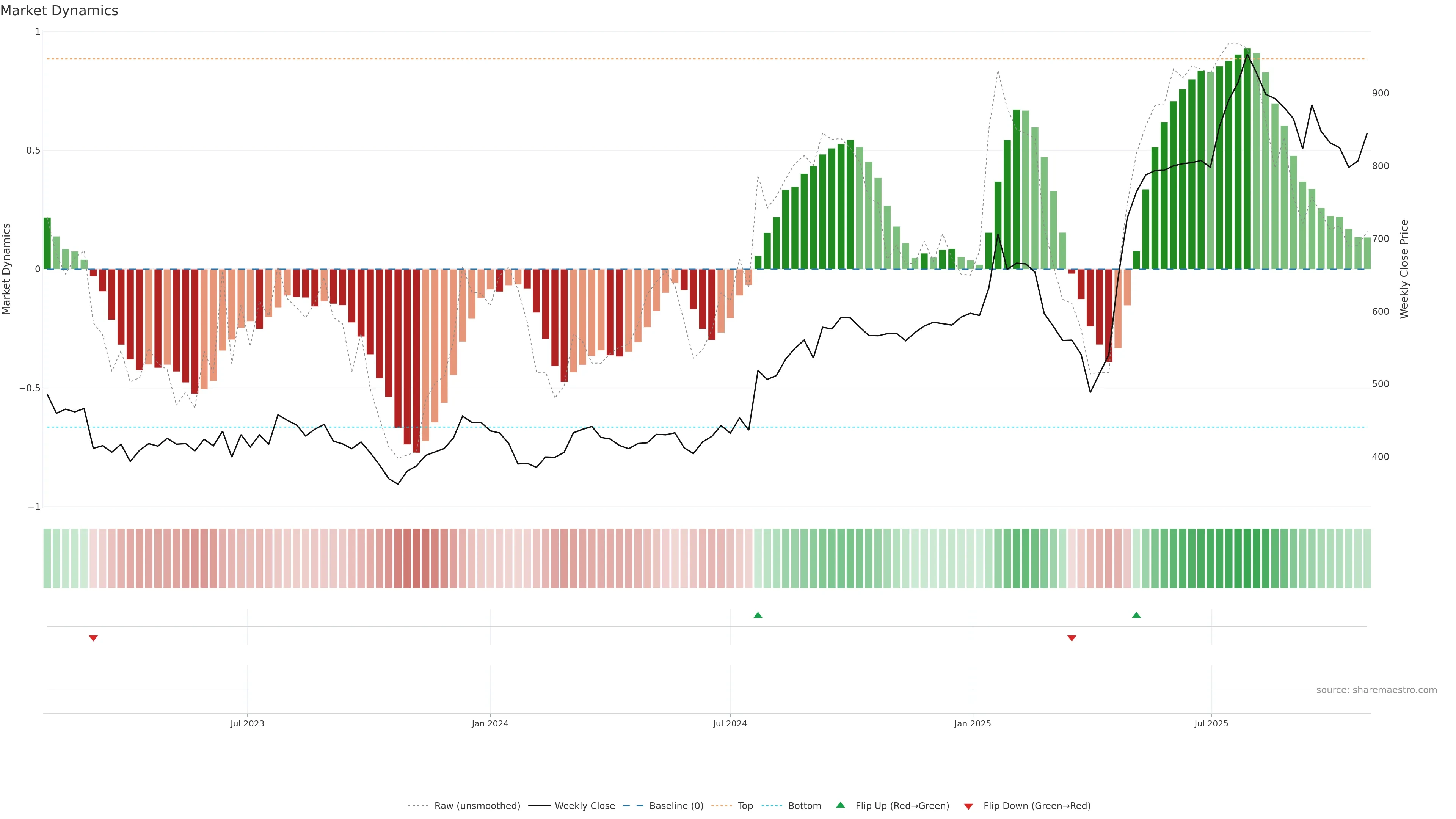Click the green flip-up marker near Jul 2024
Image resolution: width=1456 pixels, height=819 pixels.
(758, 615)
